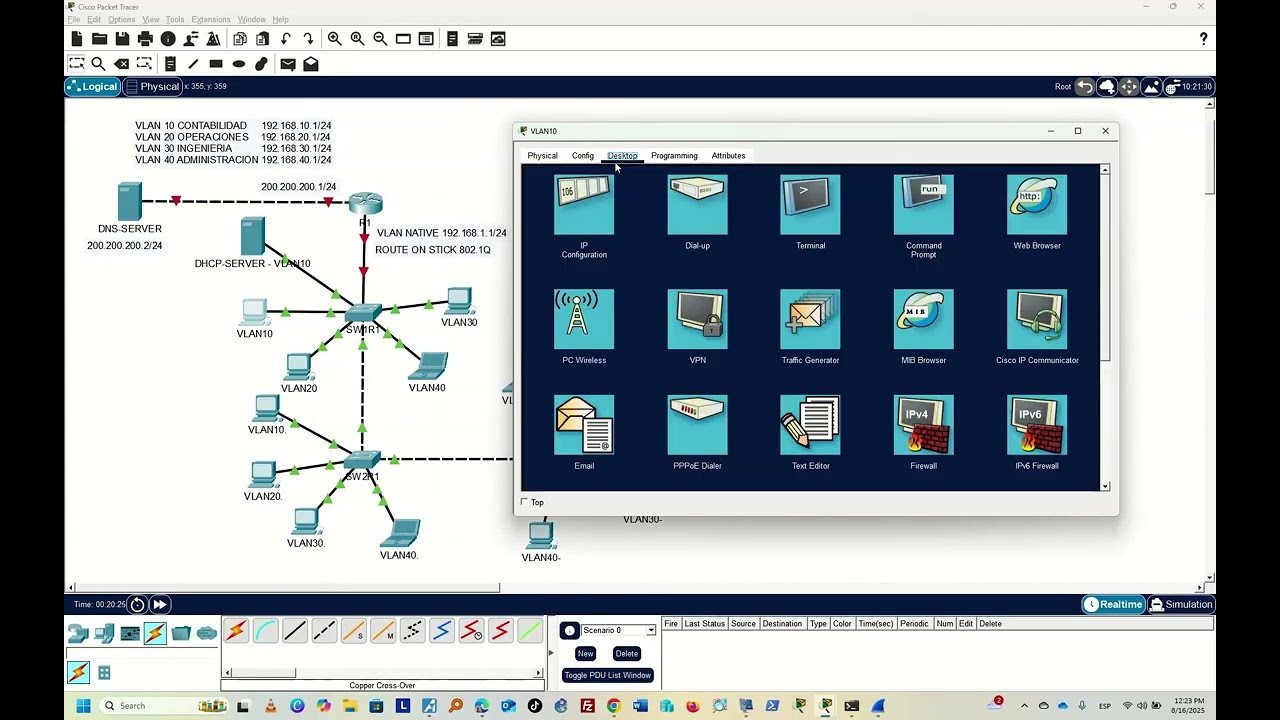Screen dimensions: 1280x720
Task: Select the Delete tool icon
Action: (x=121, y=64)
